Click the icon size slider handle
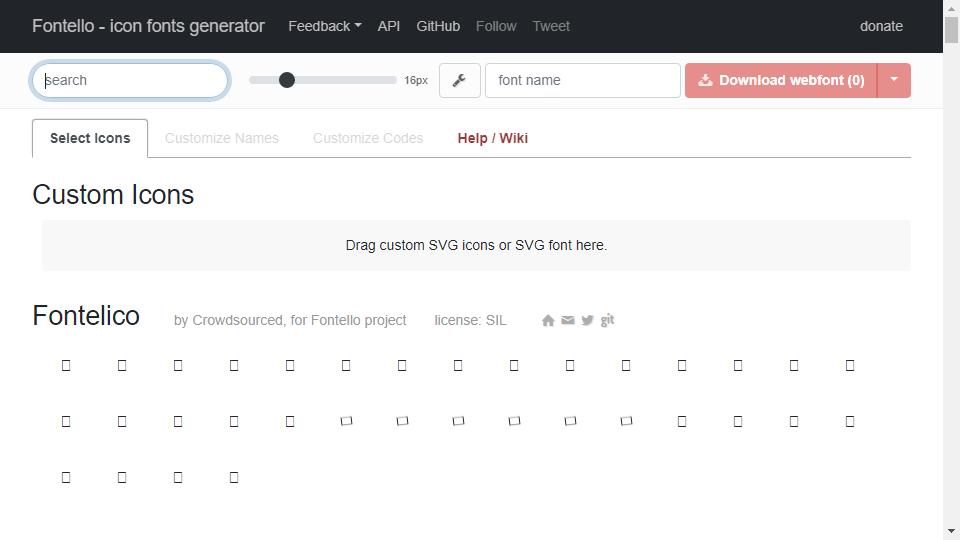This screenshot has height=540, width=960. [x=287, y=80]
